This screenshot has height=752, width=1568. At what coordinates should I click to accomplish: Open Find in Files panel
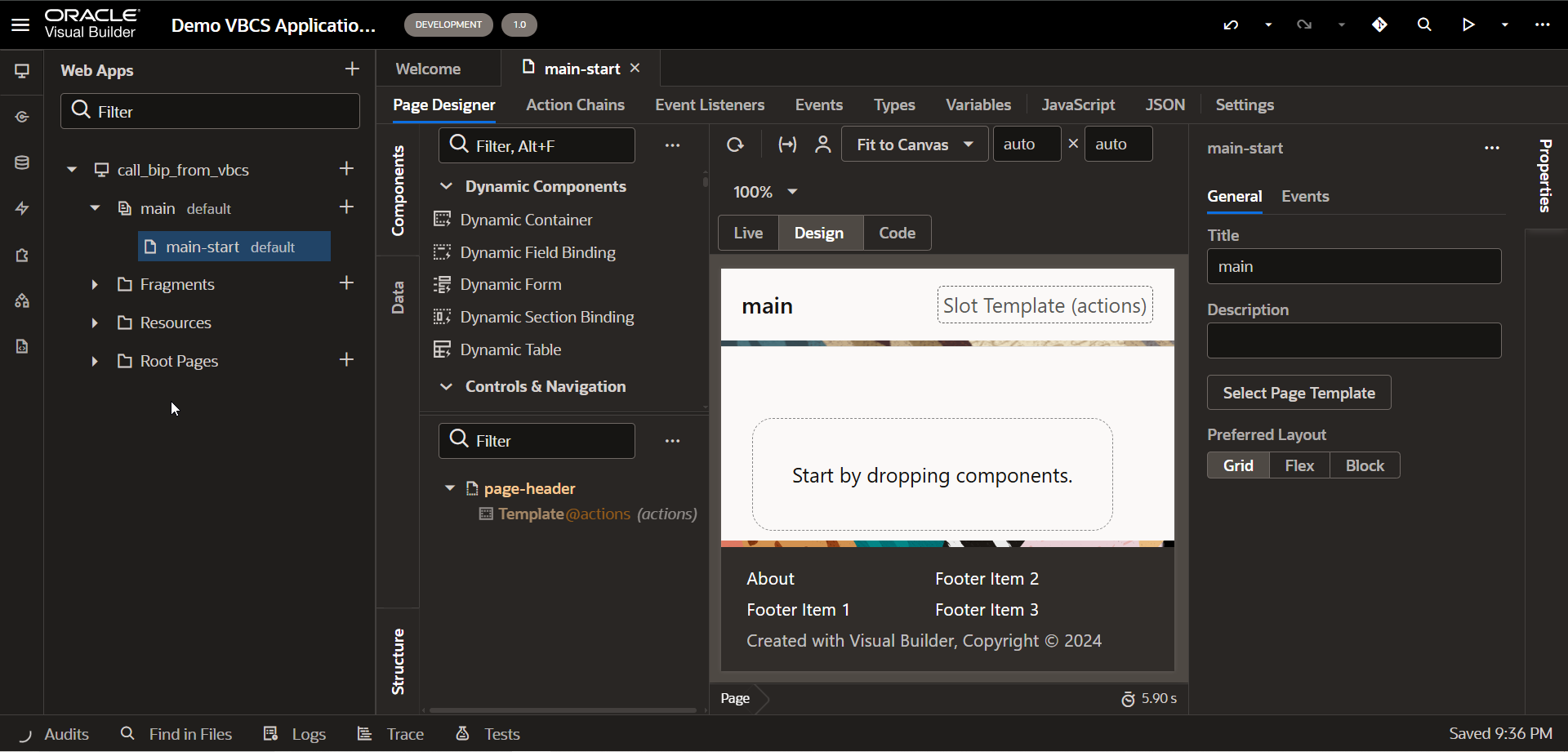pyautogui.click(x=176, y=734)
